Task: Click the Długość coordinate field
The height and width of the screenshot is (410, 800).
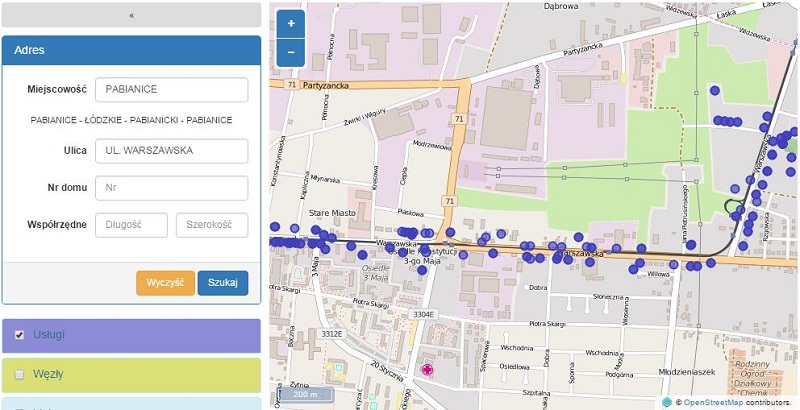Action: [131, 225]
